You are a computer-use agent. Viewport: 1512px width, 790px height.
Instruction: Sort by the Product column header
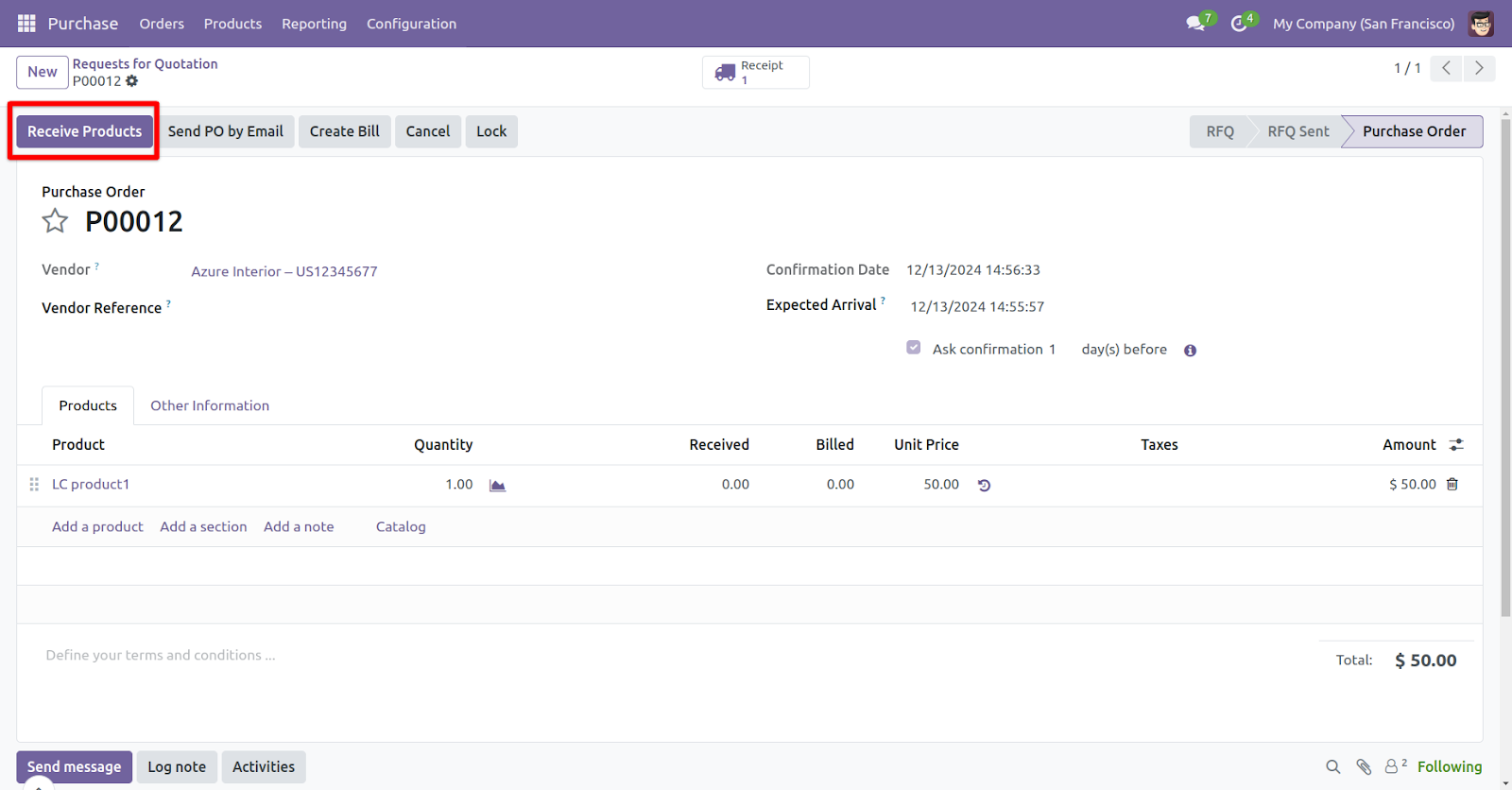[x=78, y=444]
